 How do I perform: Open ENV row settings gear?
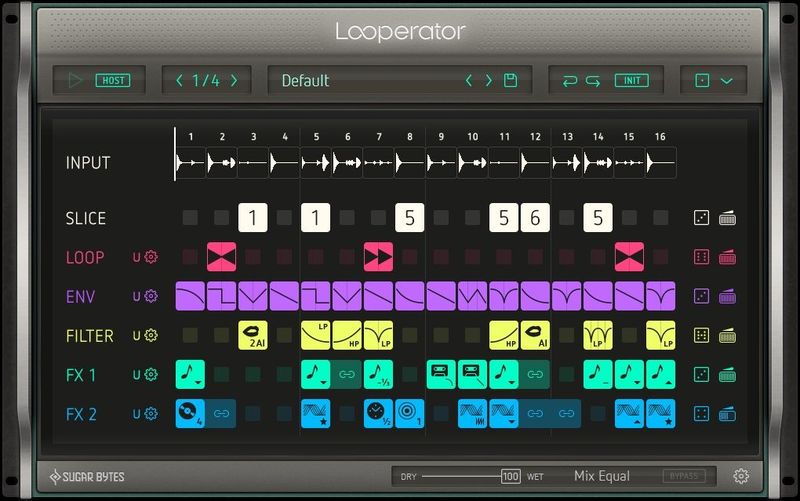[x=151, y=296]
